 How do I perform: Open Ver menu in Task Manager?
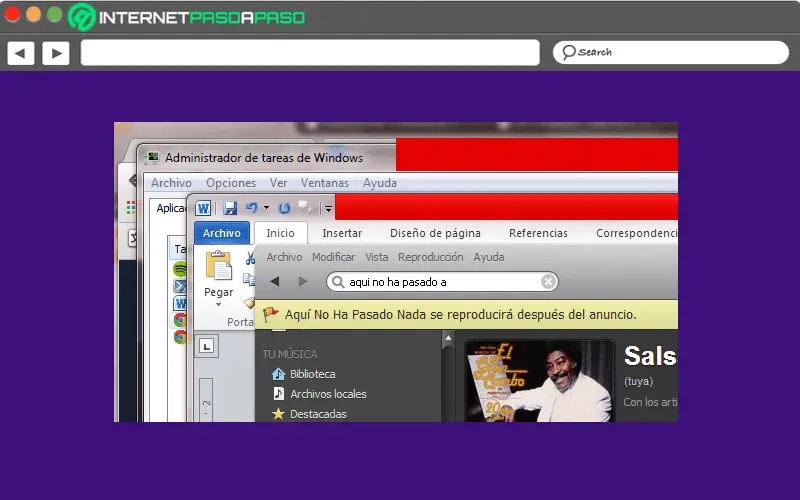tap(278, 183)
